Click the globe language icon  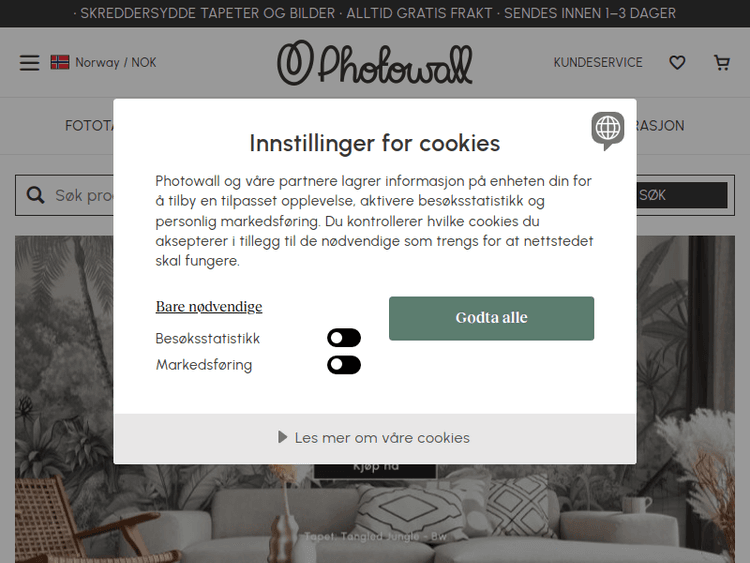608,130
